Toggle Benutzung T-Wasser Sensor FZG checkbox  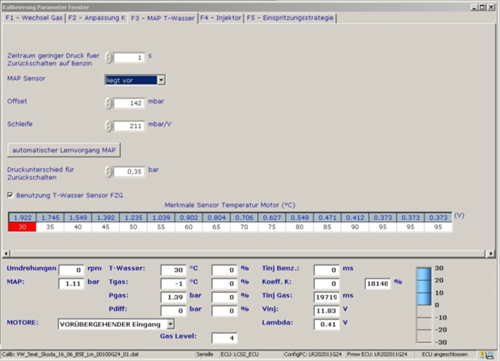click(10, 195)
